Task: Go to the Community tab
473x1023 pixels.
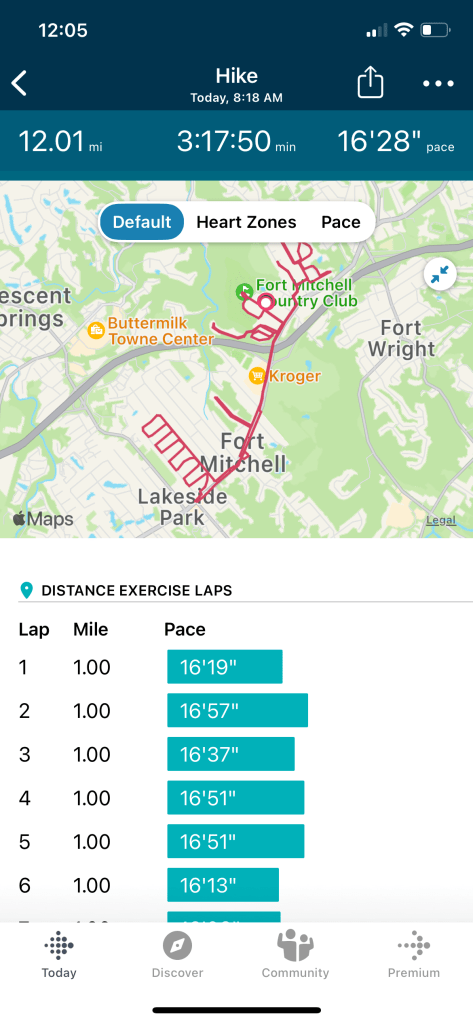Action: click(296, 955)
